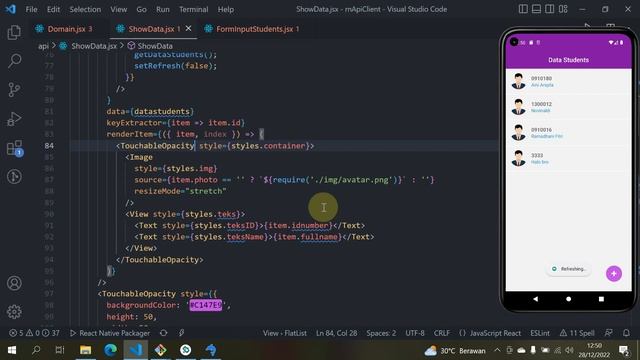Image resolution: width=640 pixels, height=360 pixels.
Task: Select JavaScript React language mode
Action: tap(490, 333)
